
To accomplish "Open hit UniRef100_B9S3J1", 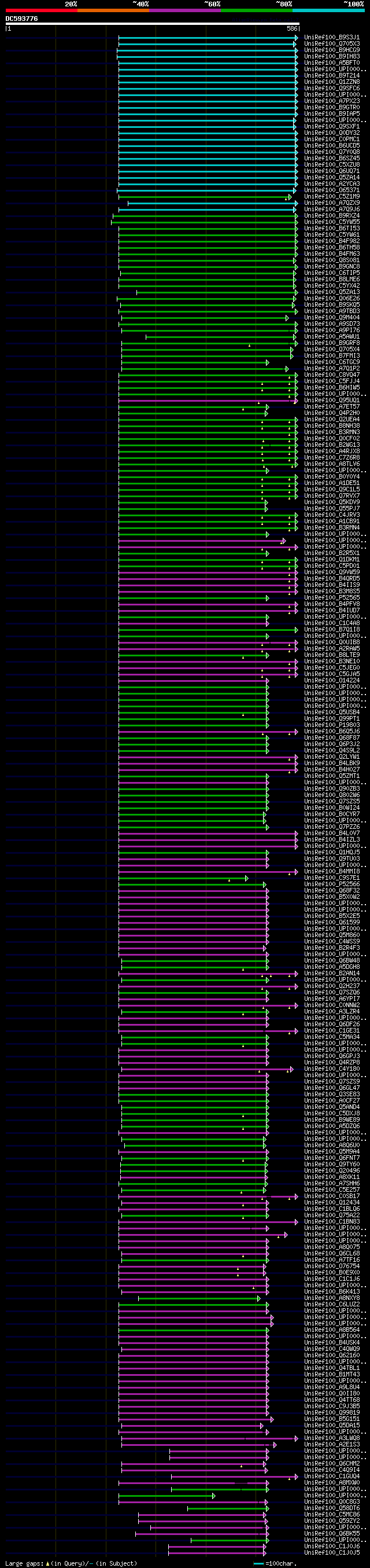I will point(332,38).
